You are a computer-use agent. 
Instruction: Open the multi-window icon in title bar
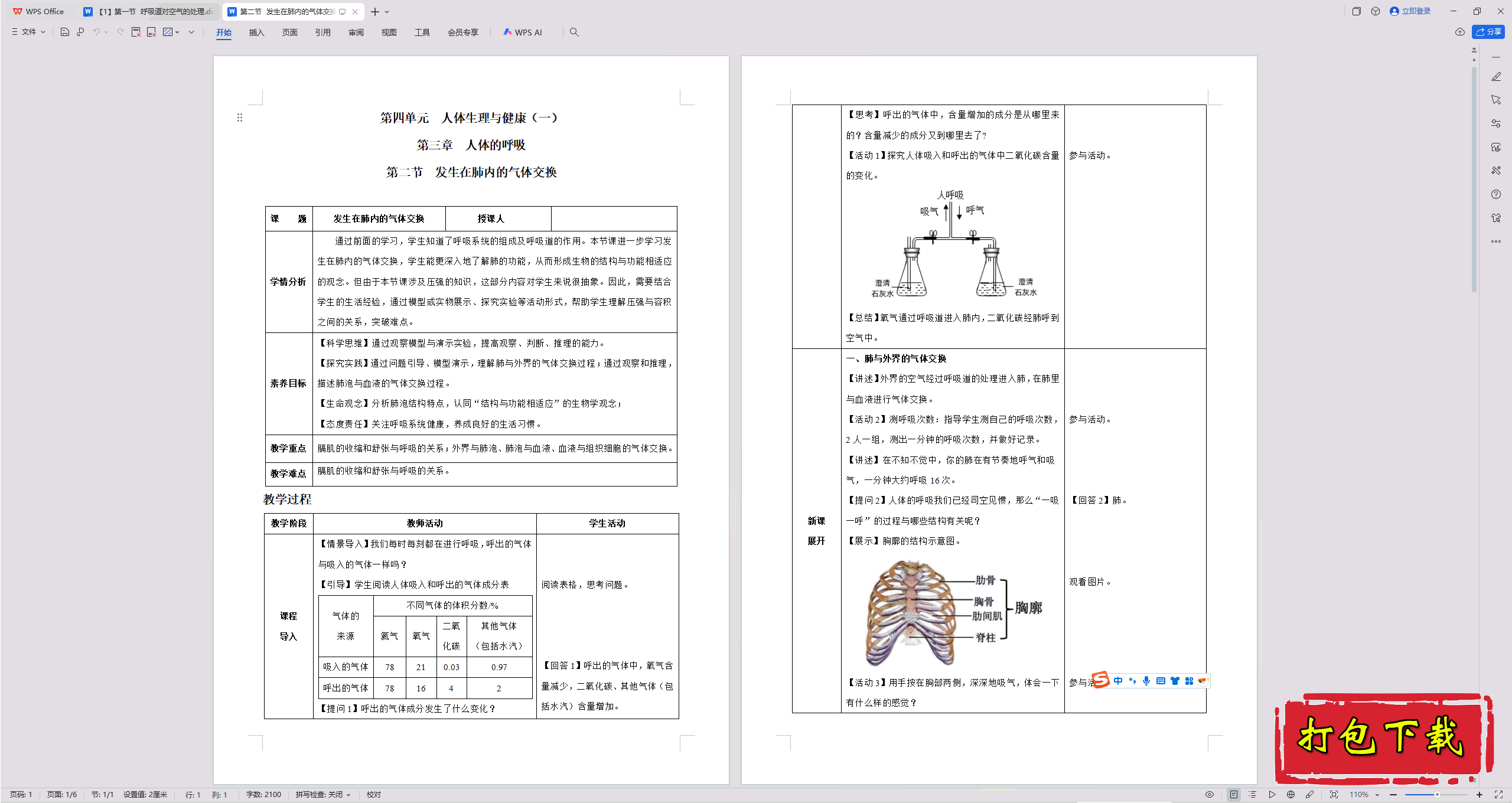[x=1356, y=11]
